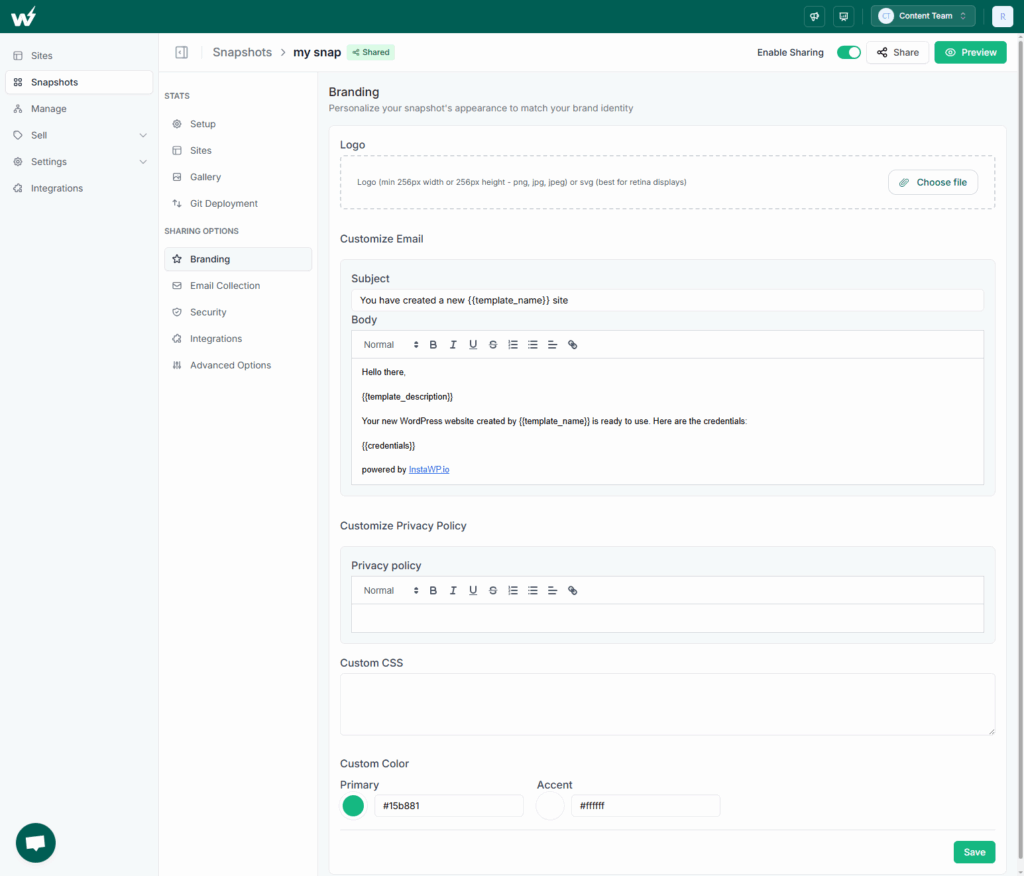Click the Hello there, line in the email body

[383, 372]
